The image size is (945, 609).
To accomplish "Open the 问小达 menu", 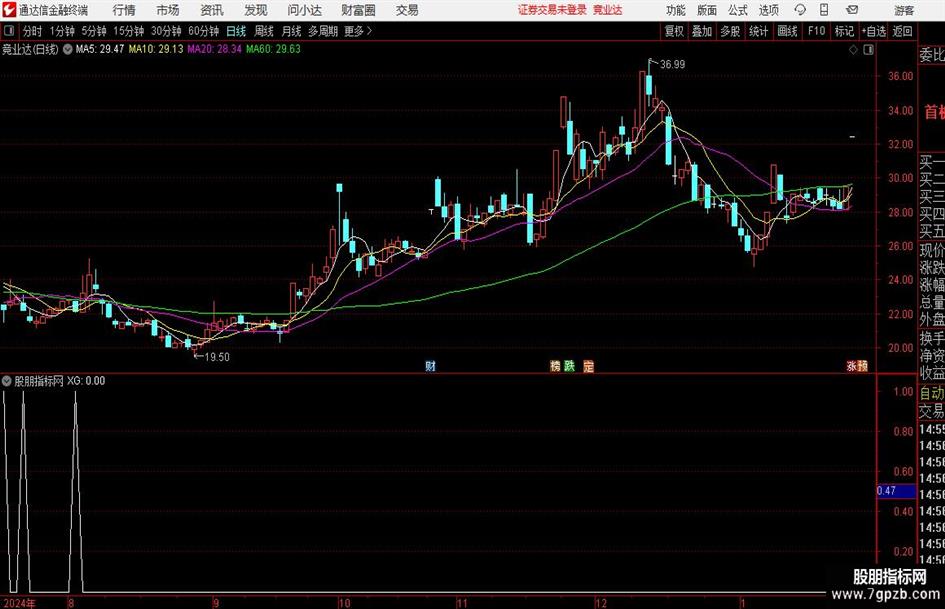I will point(304,10).
